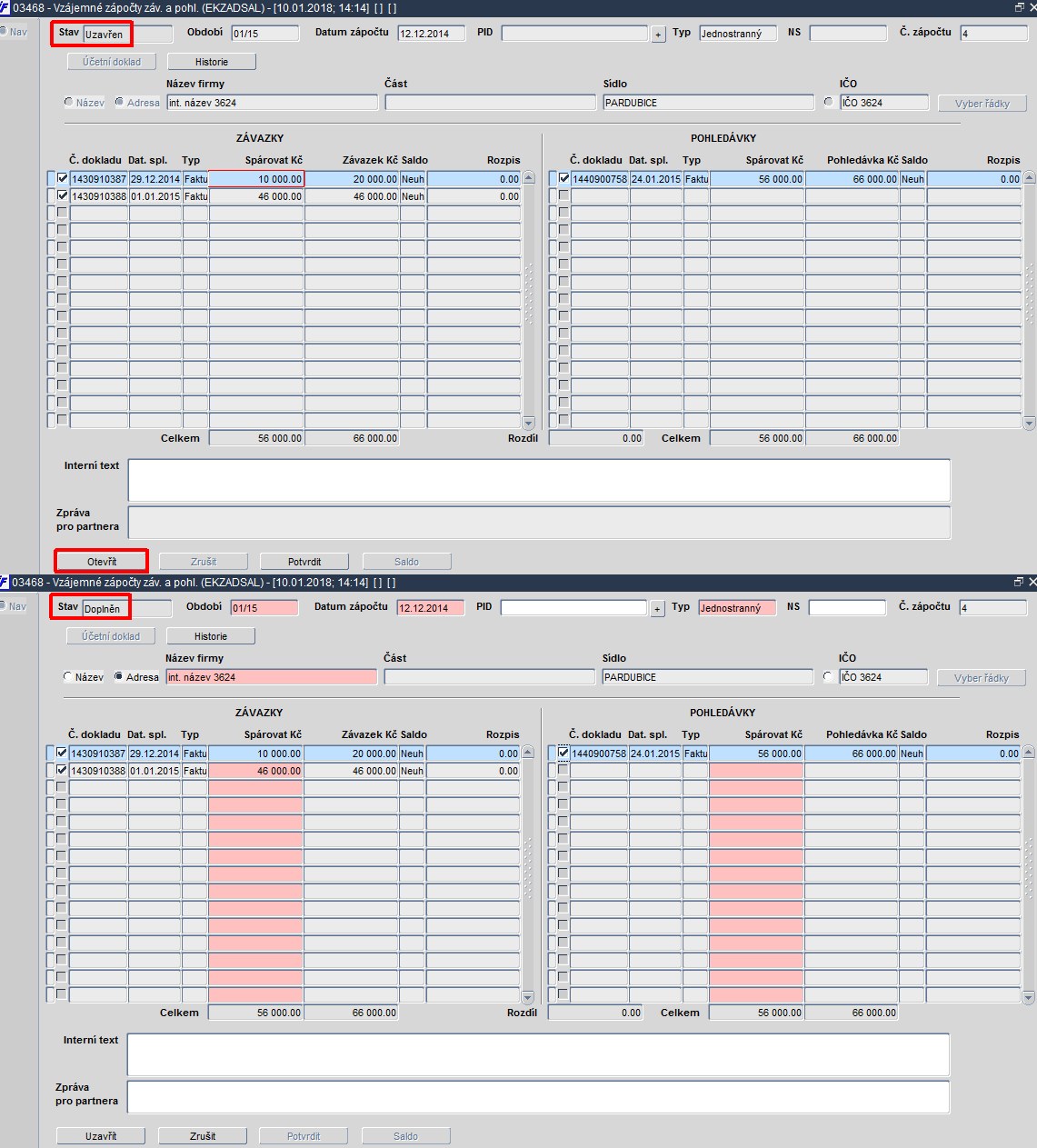Click date 29.12.2014 in the Uzavřen form

(155, 179)
